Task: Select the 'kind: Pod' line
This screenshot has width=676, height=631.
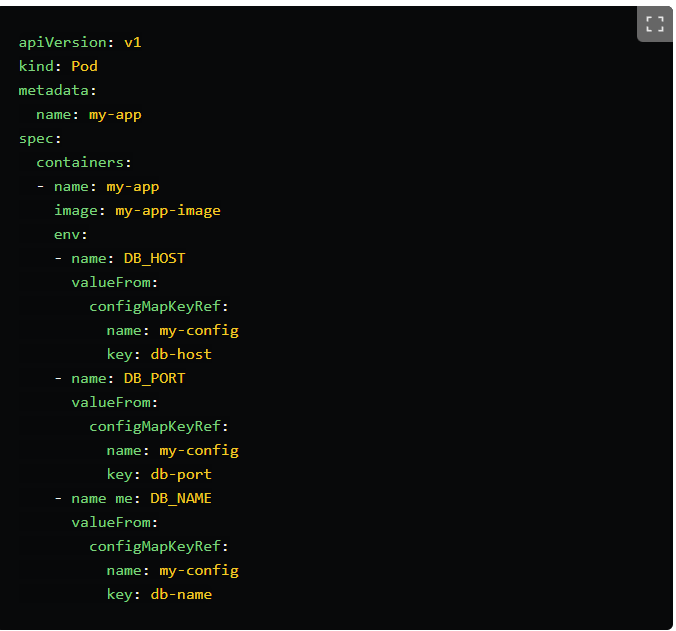Action: (58, 66)
